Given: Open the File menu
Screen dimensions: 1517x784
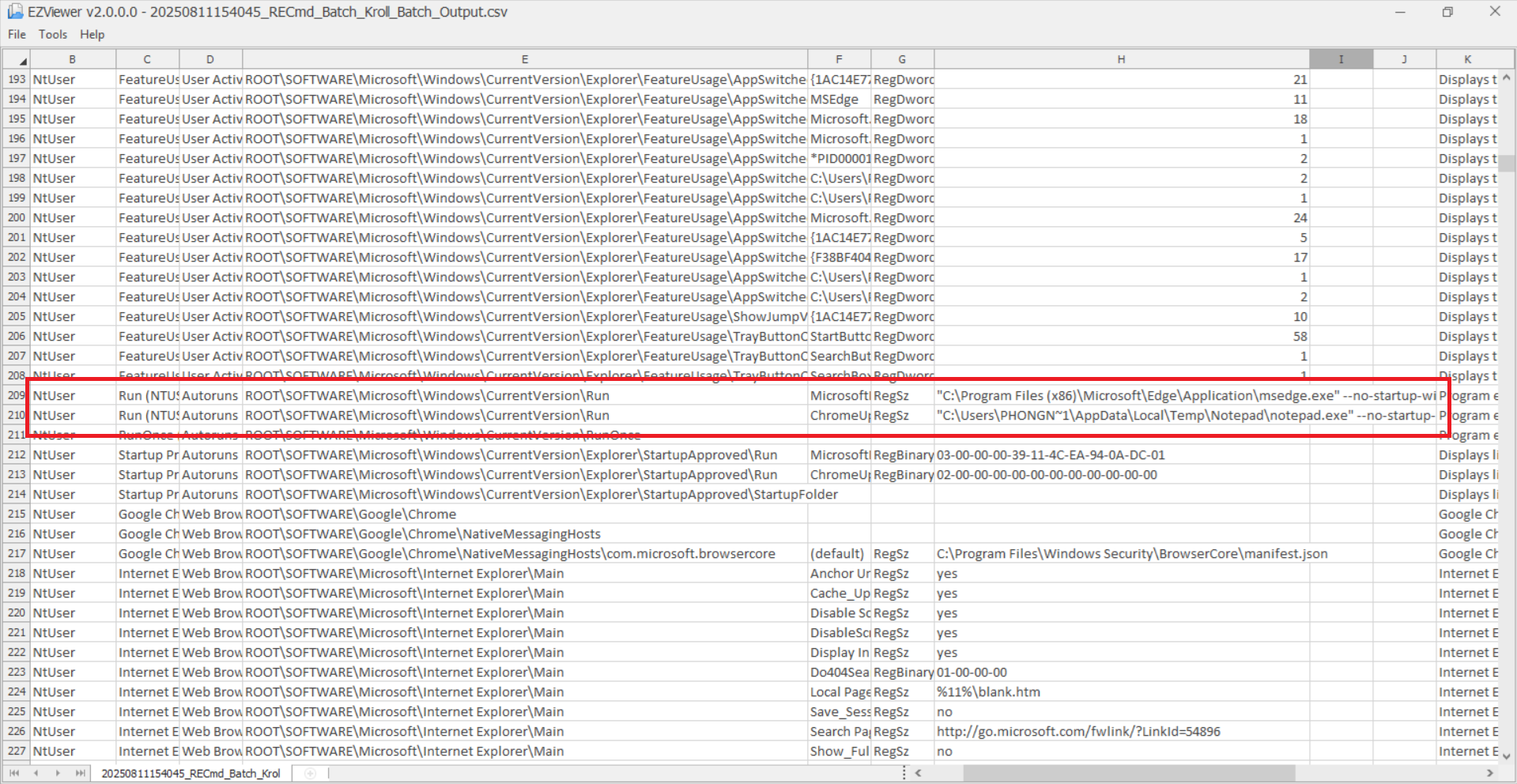Looking at the screenshot, I should [17, 35].
